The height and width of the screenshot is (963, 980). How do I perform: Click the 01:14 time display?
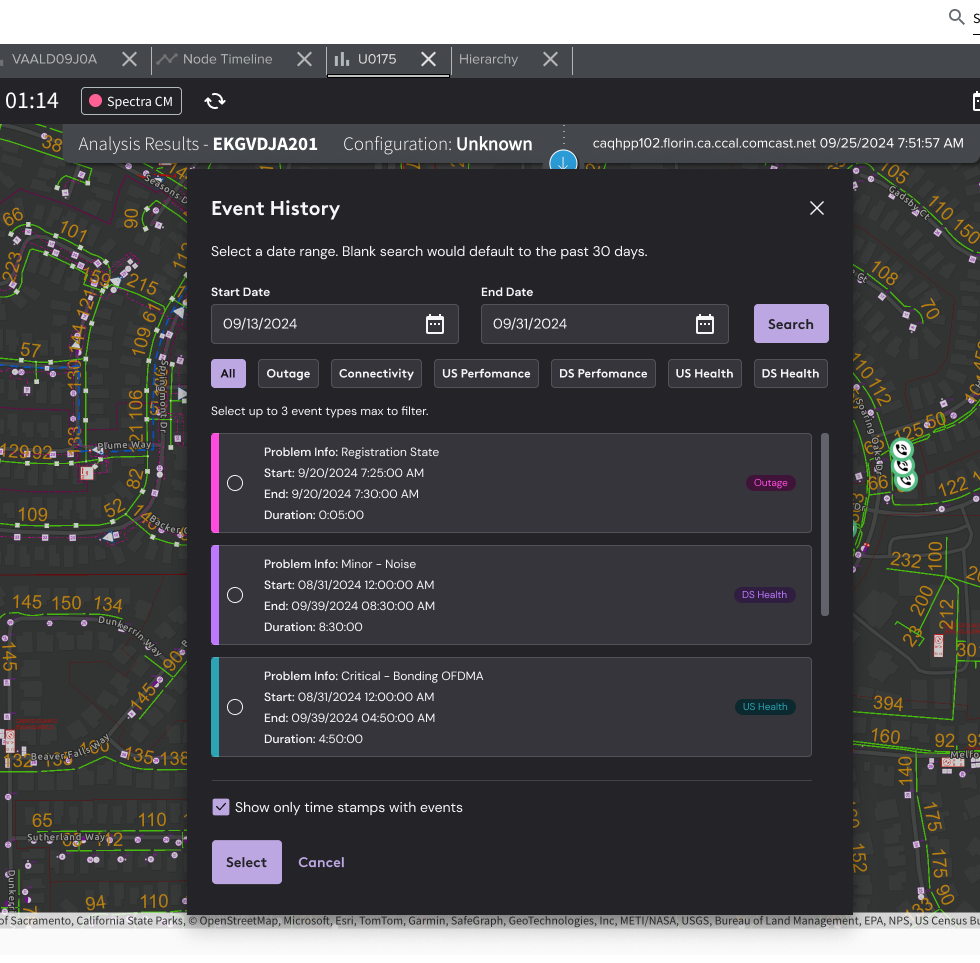31,101
